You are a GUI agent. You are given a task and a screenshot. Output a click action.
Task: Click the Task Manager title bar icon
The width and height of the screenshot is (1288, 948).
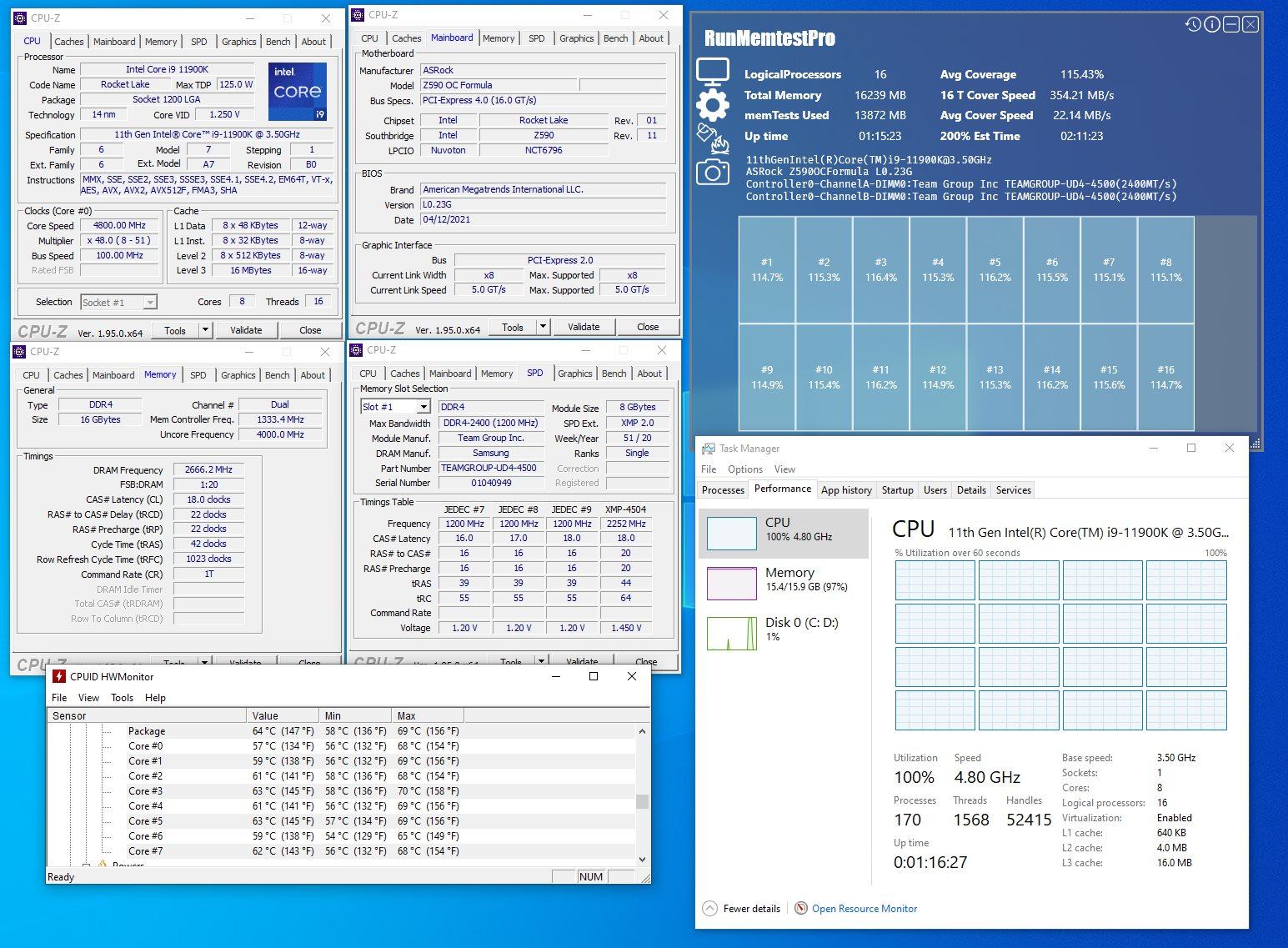pos(709,449)
